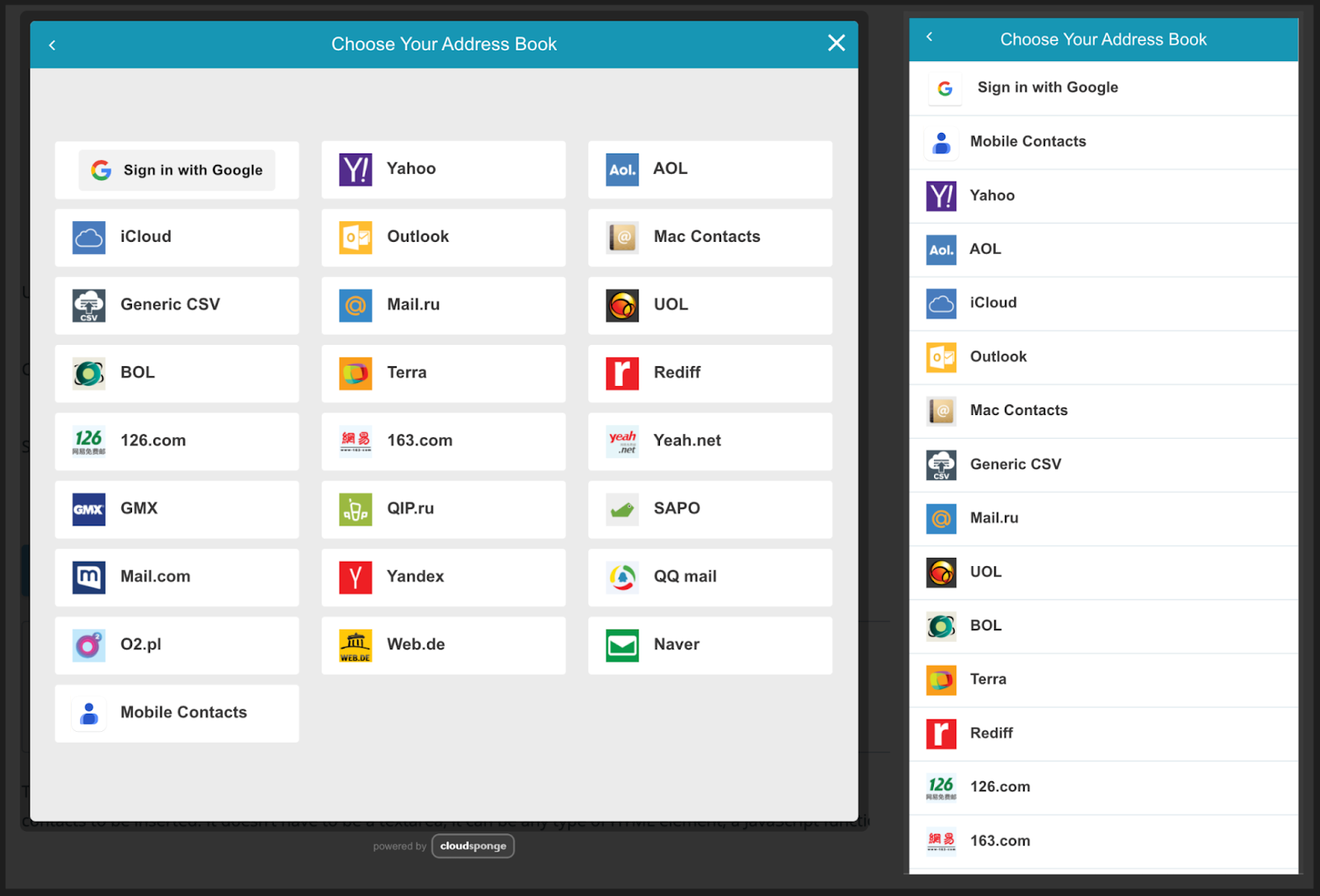Select the Yahoo icon in desktop dialog grid

(x=356, y=170)
